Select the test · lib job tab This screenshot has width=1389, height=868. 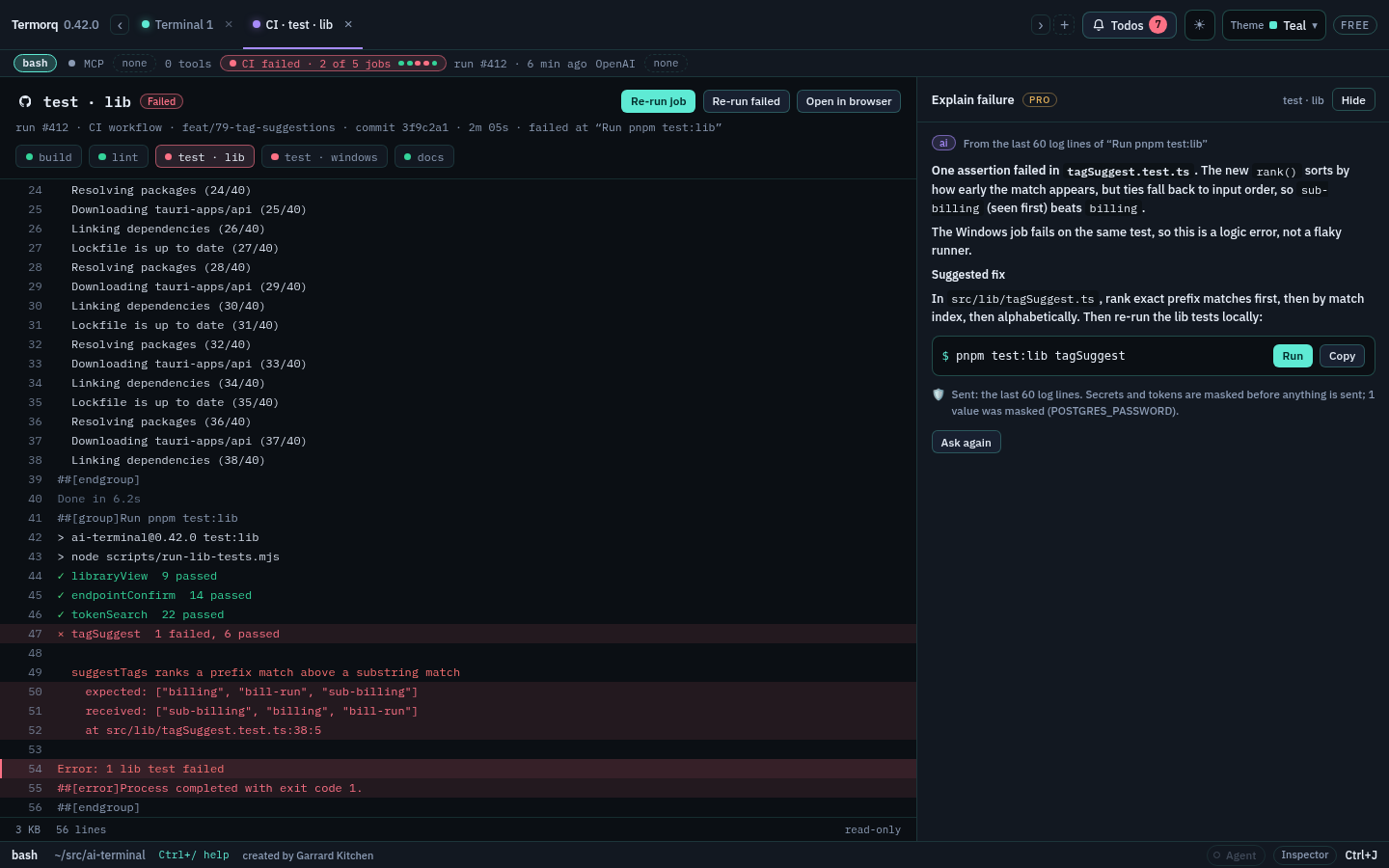click(204, 157)
